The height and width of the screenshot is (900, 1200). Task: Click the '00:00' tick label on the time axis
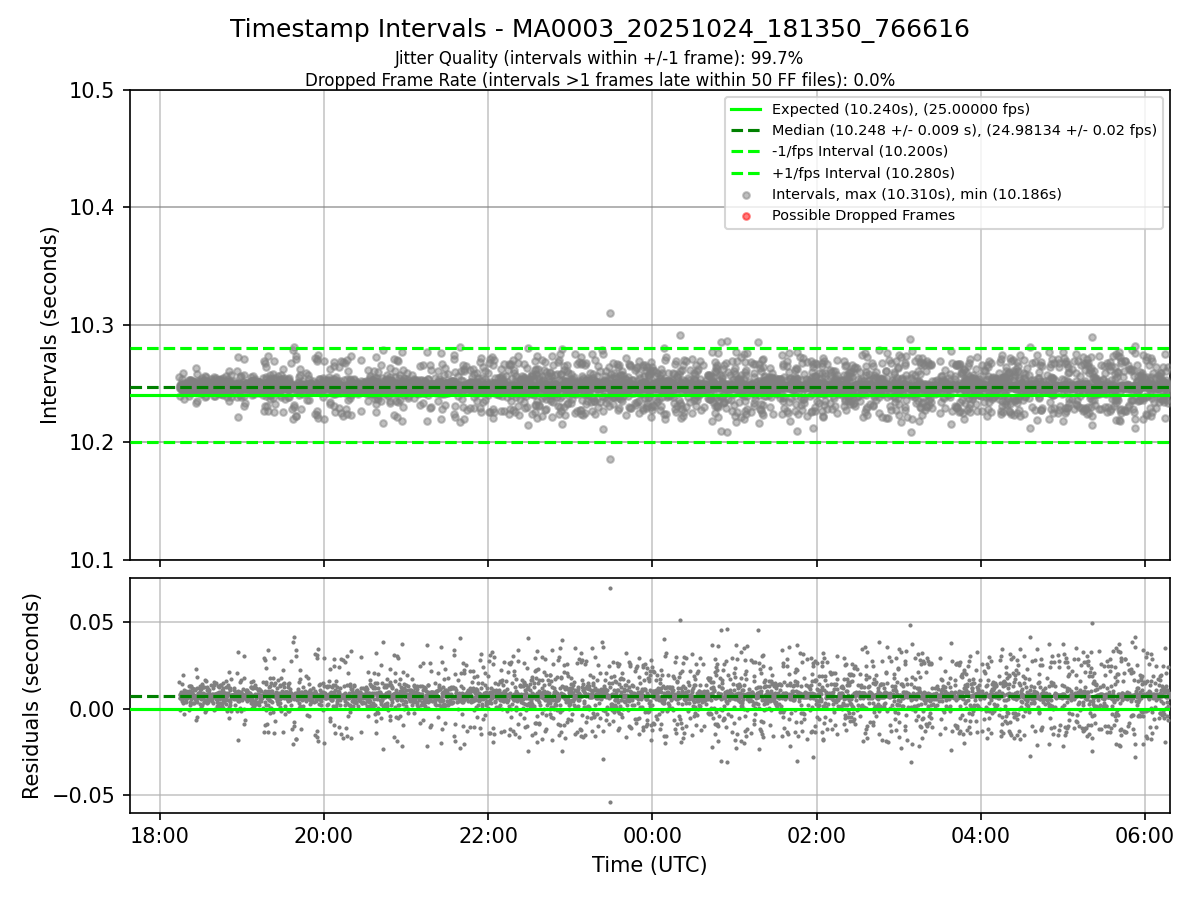coord(652,833)
